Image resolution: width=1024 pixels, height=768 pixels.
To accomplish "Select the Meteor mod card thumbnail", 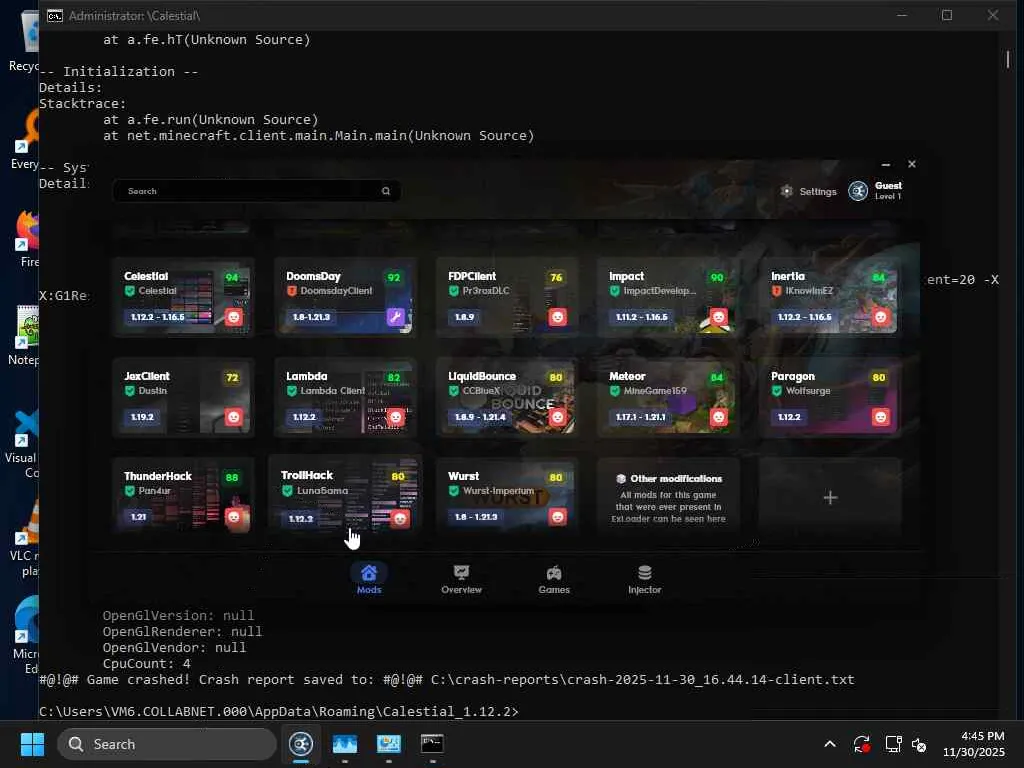I will coord(668,397).
